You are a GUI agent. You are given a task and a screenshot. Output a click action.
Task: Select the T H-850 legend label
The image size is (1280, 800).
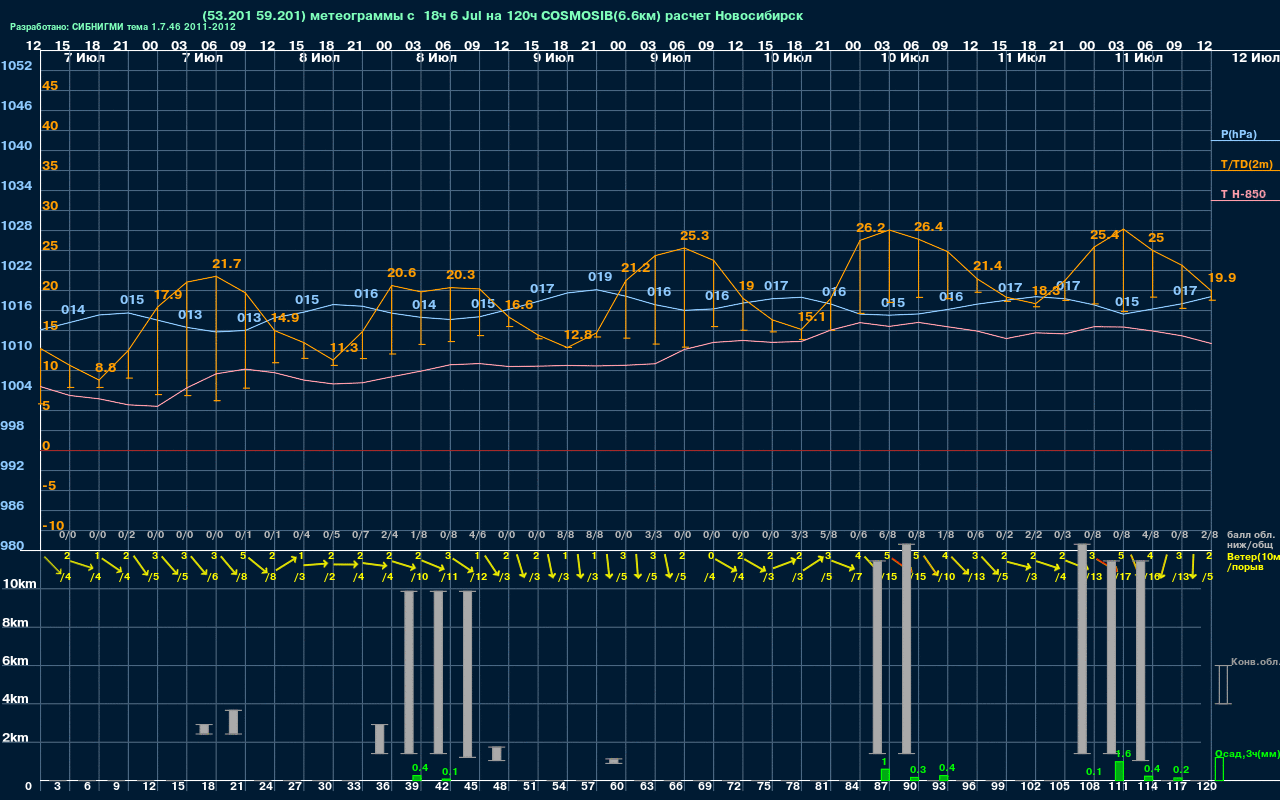pos(1243,194)
